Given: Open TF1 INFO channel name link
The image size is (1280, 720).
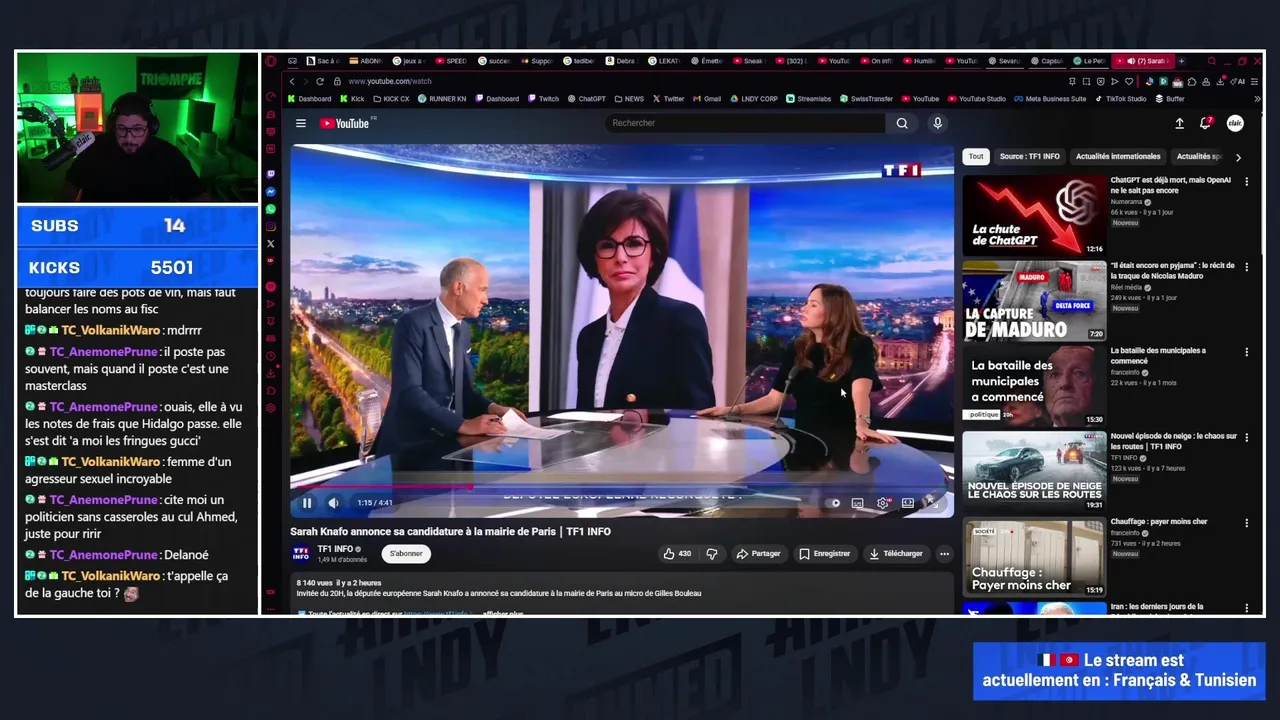Looking at the screenshot, I should 335,549.
